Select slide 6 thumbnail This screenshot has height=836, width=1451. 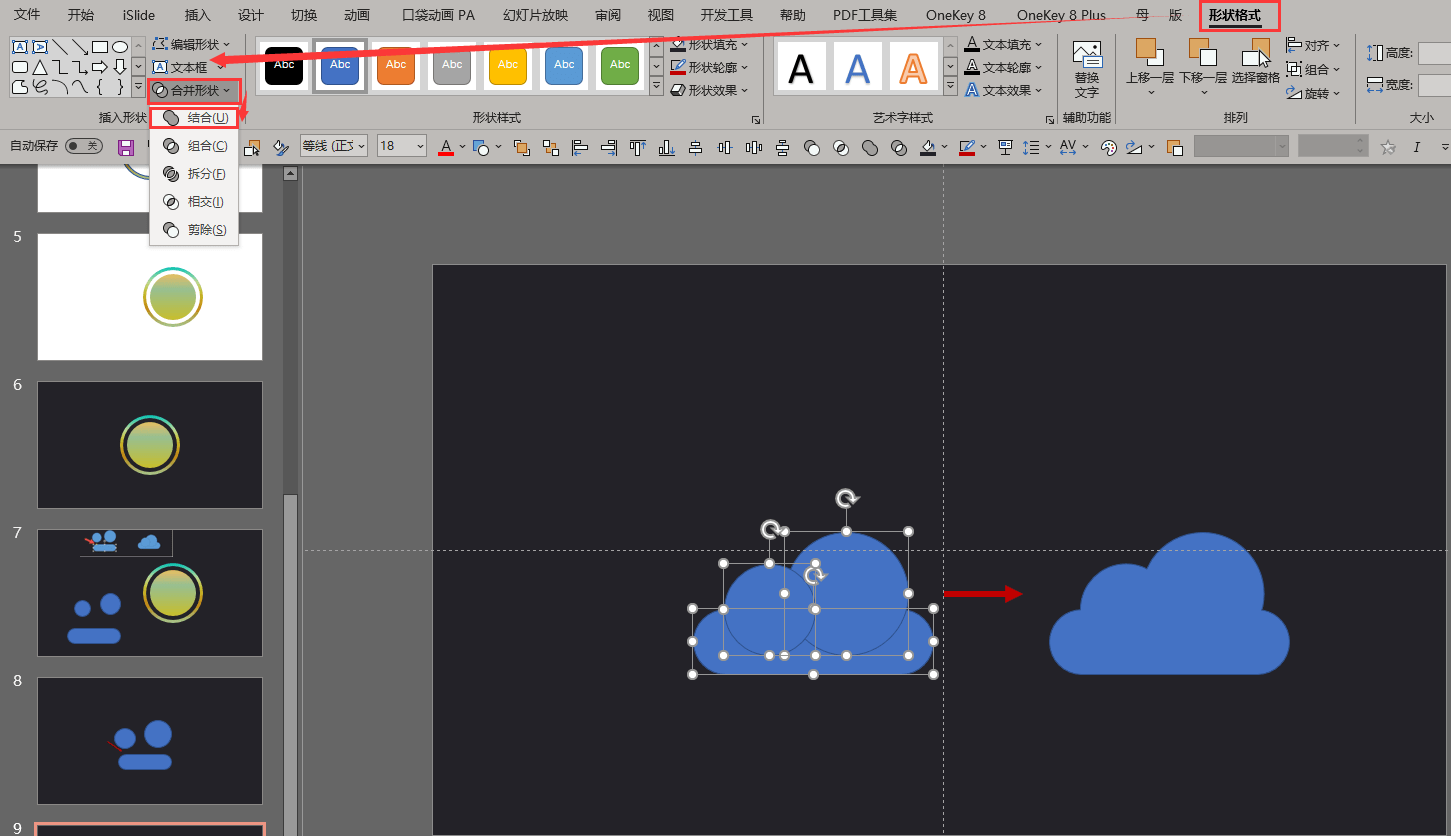coord(150,445)
